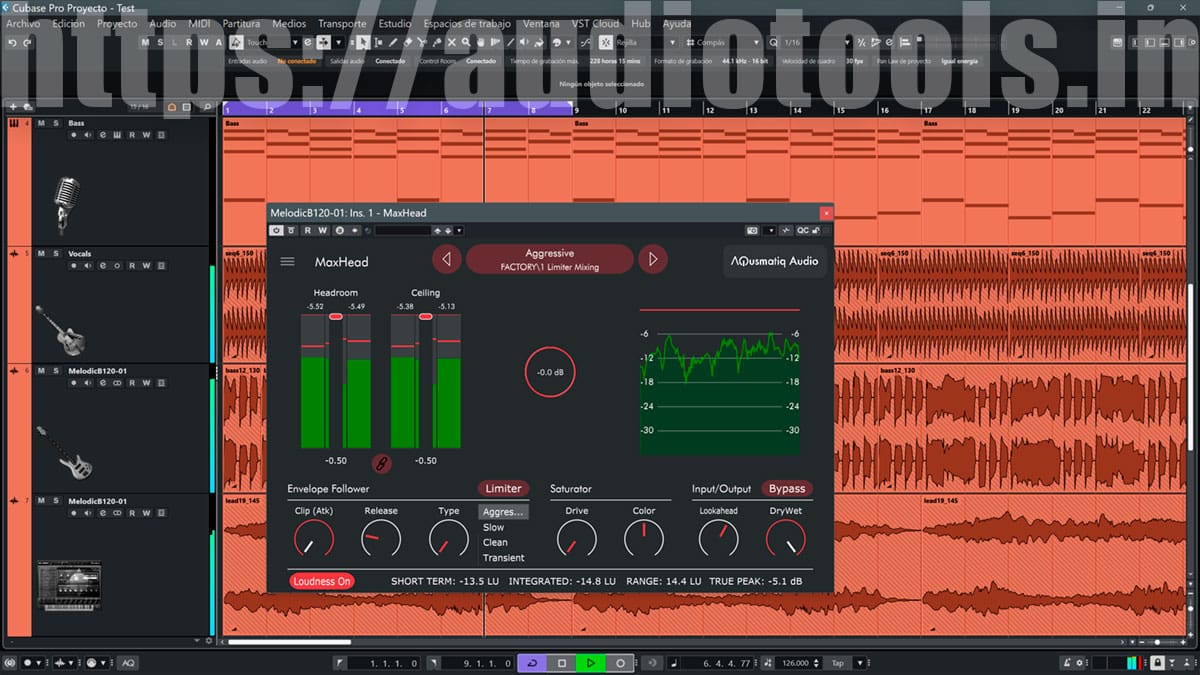Click the Stop transport button
The image size is (1200, 675).
click(562, 663)
